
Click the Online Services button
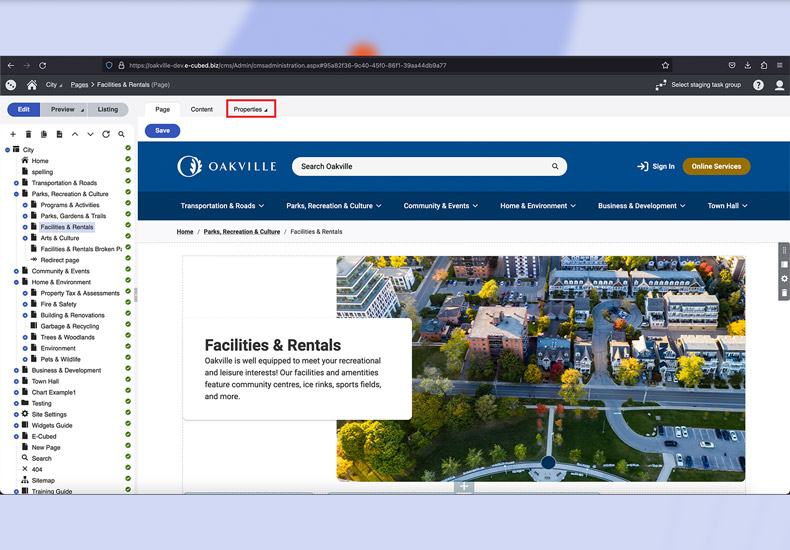pyautogui.click(x=716, y=166)
